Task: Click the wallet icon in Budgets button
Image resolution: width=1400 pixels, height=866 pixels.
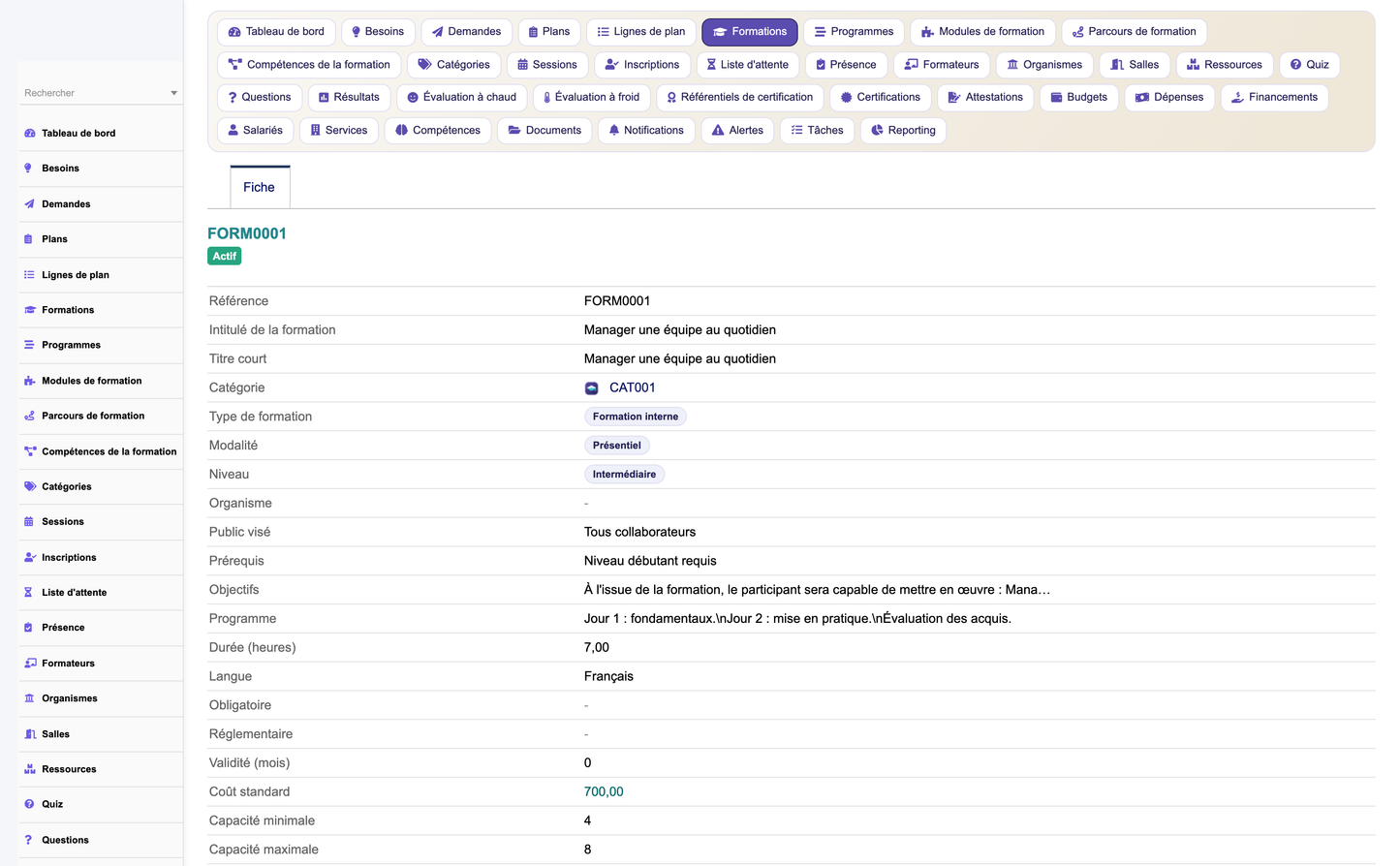Action: click(1057, 97)
